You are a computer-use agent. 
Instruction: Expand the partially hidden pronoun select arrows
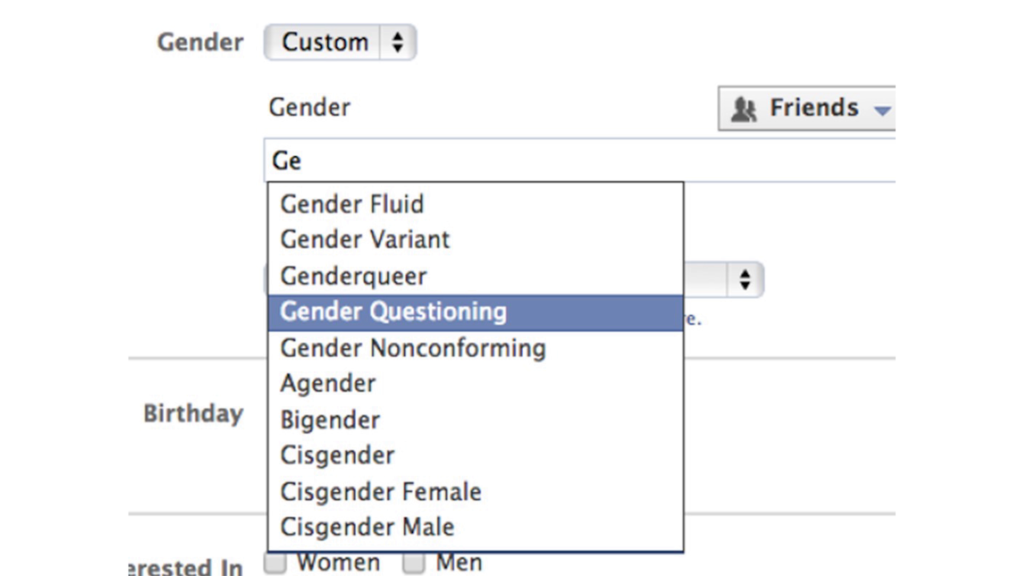click(x=744, y=280)
